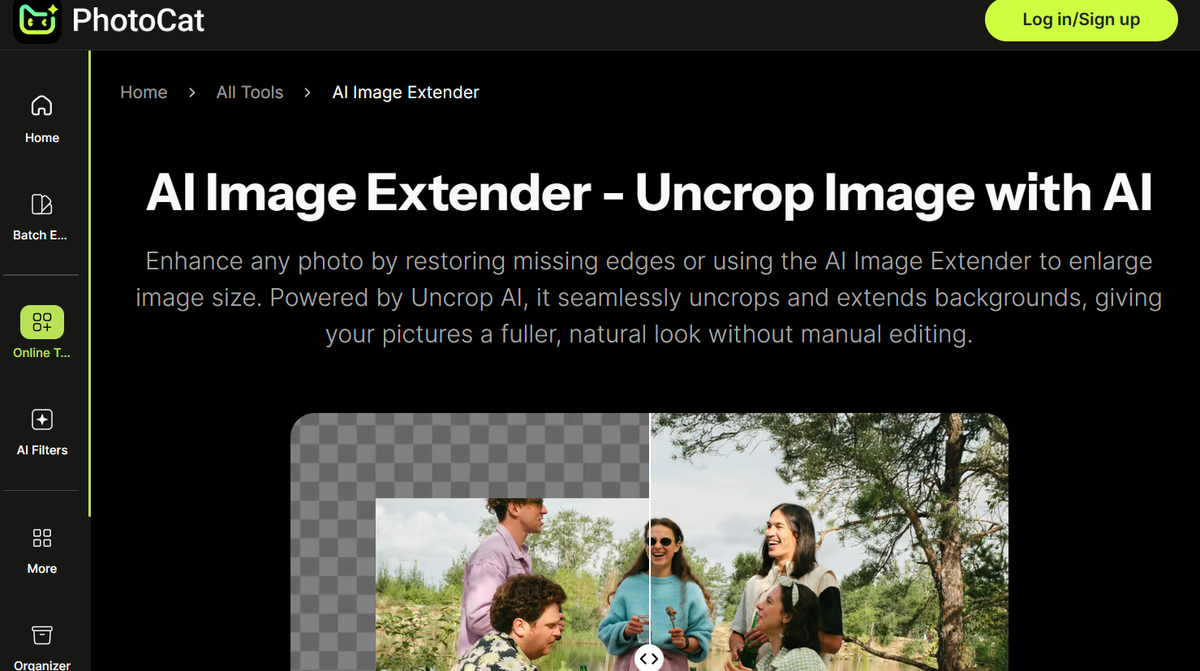This screenshot has width=1200, height=671.
Task: Navigate to Home via the breadcrumb
Action: [x=143, y=92]
